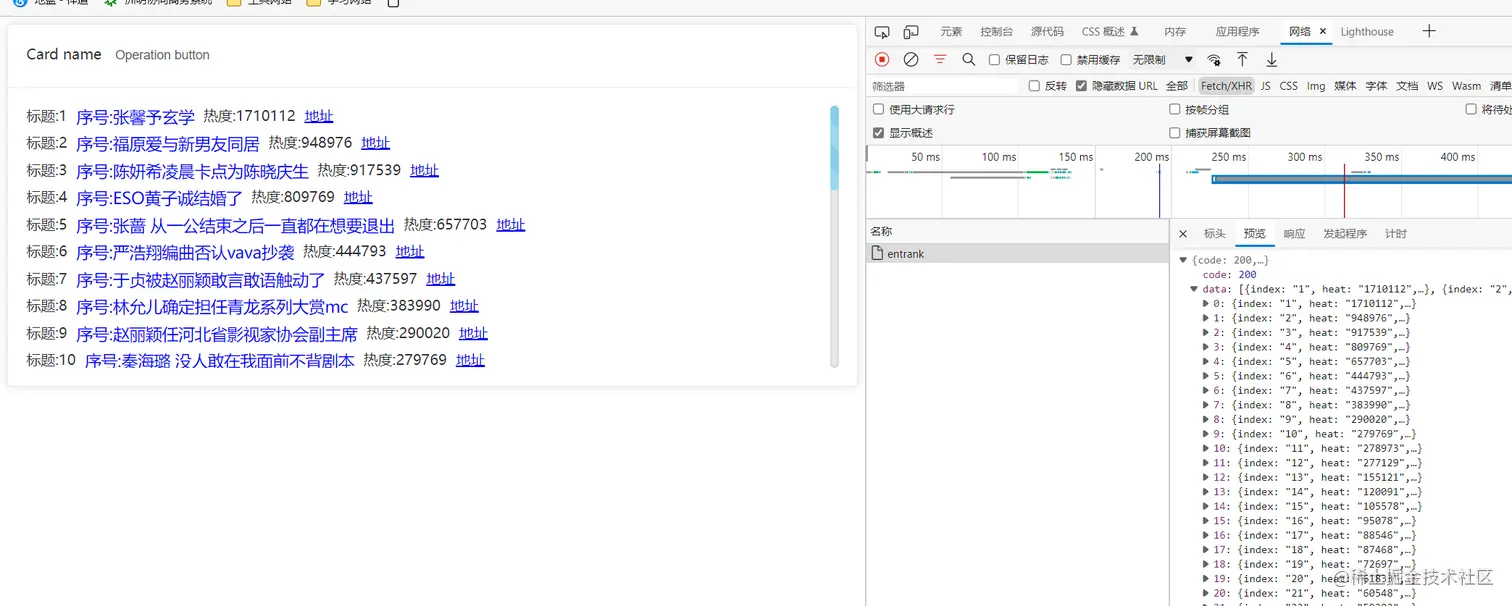This screenshot has width=1512, height=606.
Task: Enable 捕获屏幕截图 checkbox
Action: [1175, 132]
